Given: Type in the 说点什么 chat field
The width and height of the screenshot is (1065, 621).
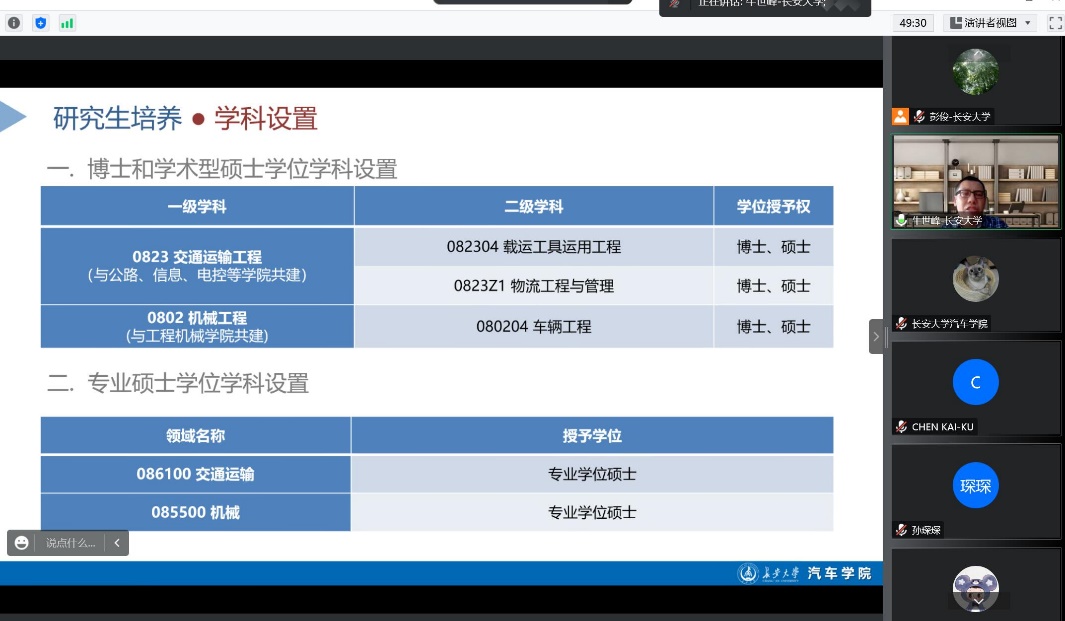Looking at the screenshot, I should [70, 543].
